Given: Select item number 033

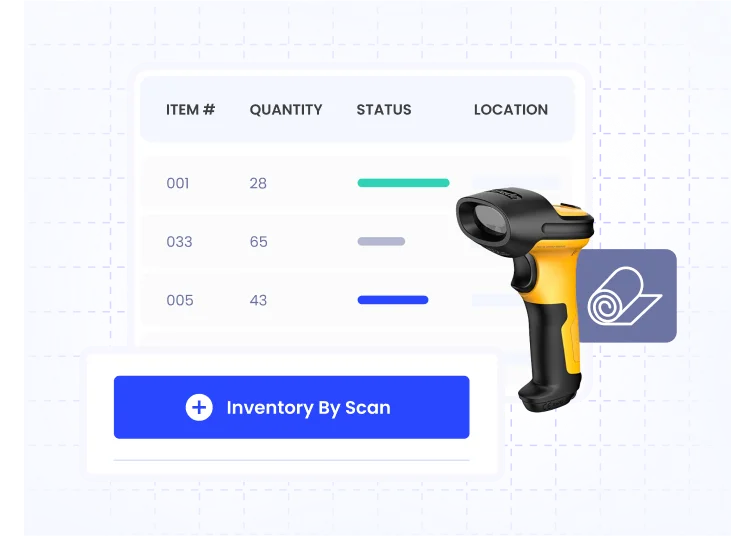Looking at the screenshot, I should 179,242.
